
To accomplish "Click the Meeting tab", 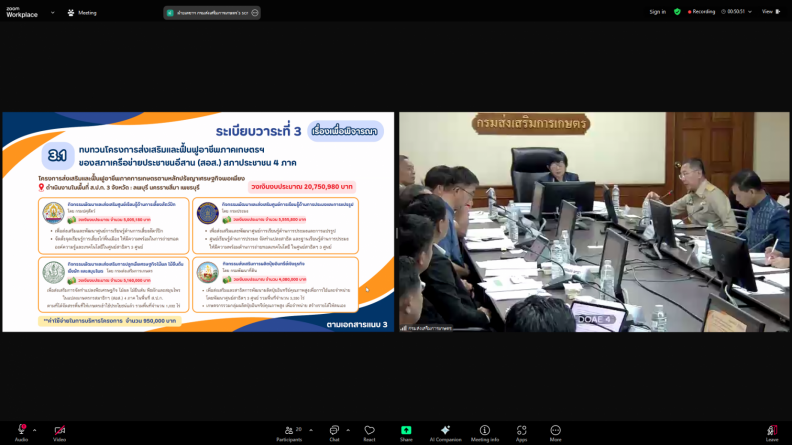I will (x=82, y=13).
